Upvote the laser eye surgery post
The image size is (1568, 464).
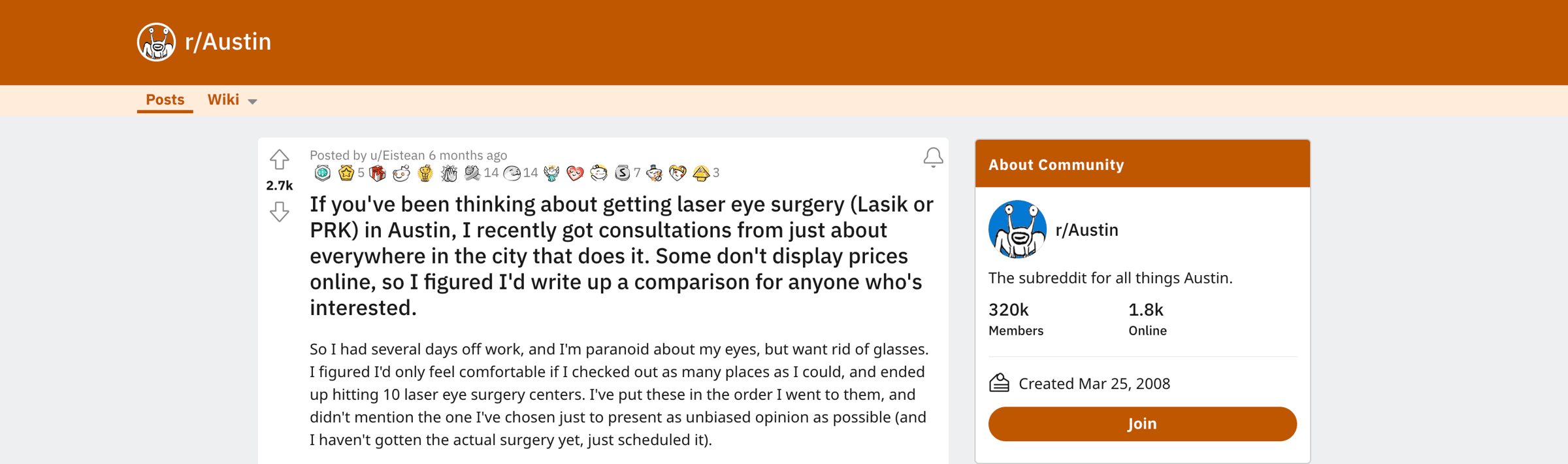click(279, 159)
